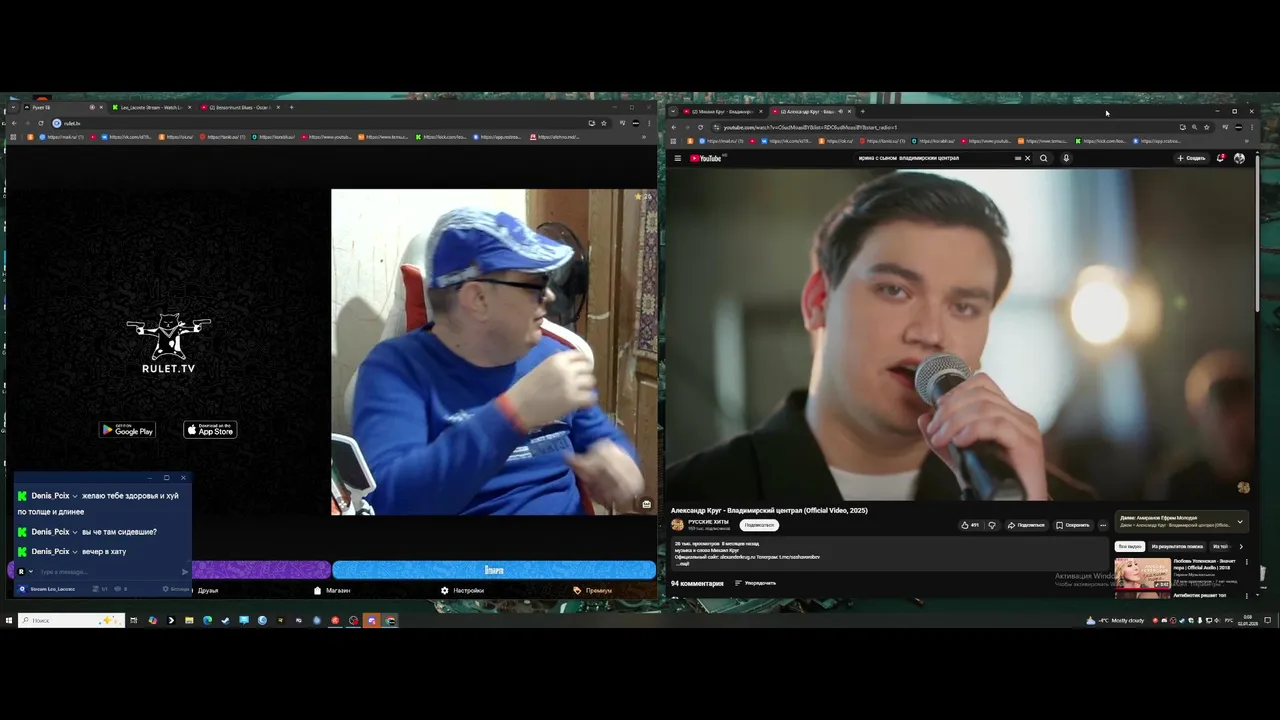Click the Создать create button
This screenshot has height=720, width=1280.
click(1191, 158)
